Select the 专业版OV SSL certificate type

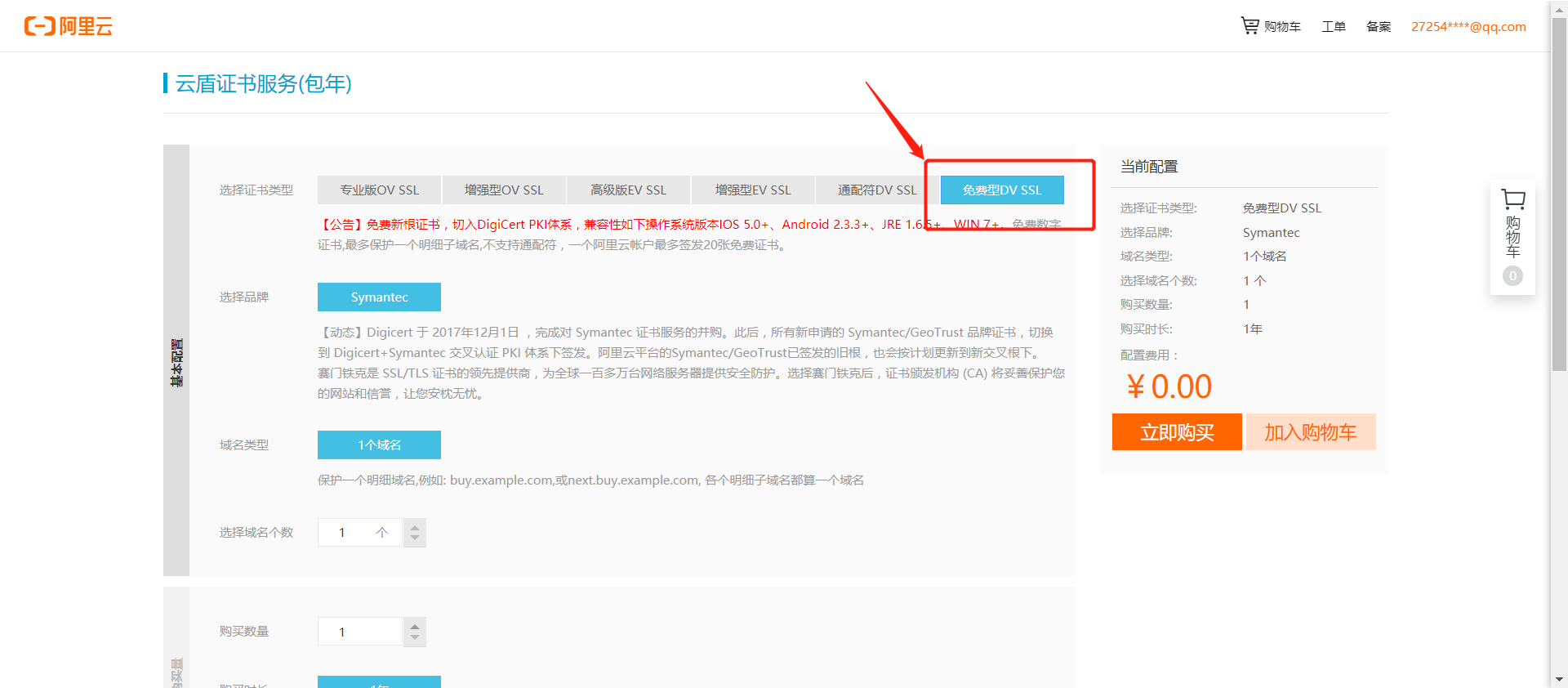tap(379, 190)
